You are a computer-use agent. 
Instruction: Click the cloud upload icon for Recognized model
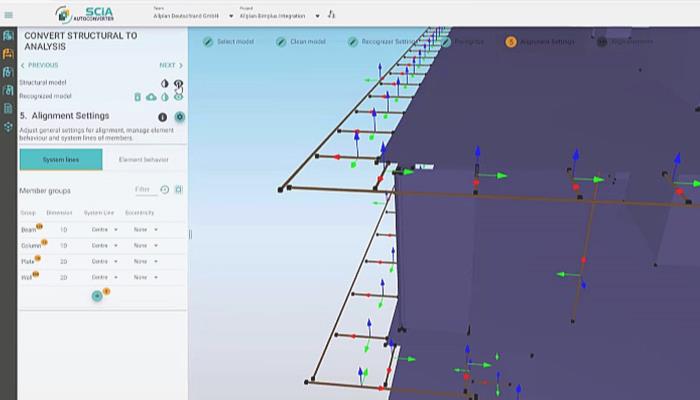(x=151, y=97)
